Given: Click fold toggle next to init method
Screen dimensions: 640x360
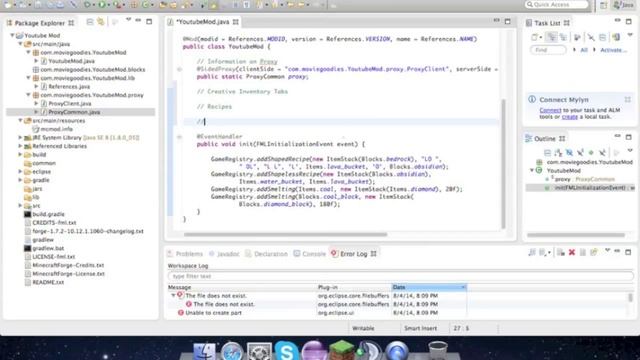Looking at the screenshot, I should click(179, 137).
